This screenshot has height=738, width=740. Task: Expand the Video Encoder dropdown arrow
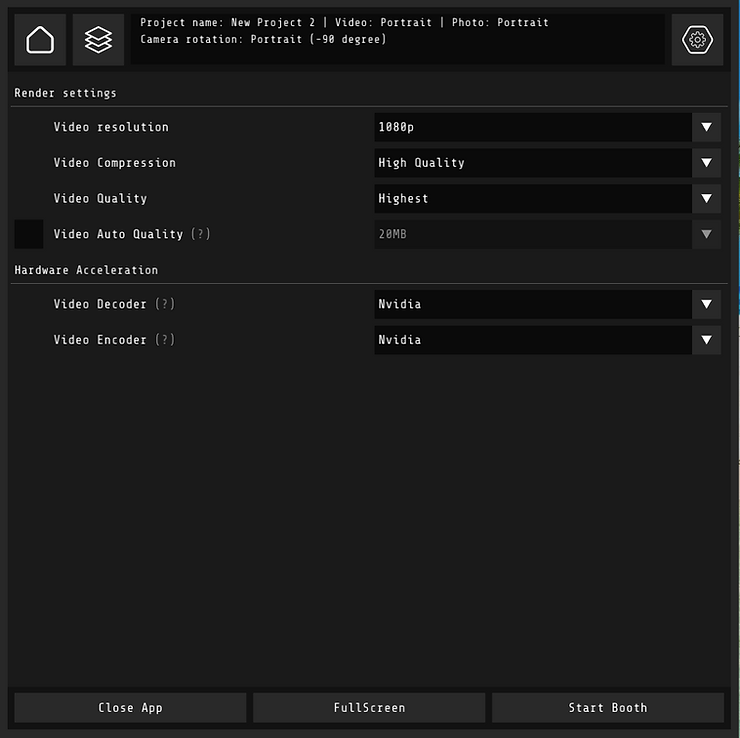pyautogui.click(x=706, y=340)
